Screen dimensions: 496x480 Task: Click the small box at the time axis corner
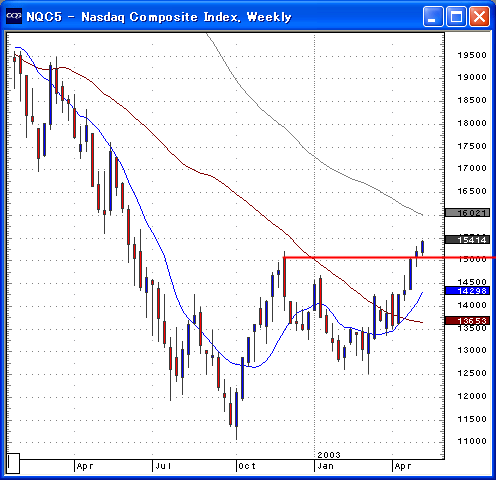pos(13,463)
